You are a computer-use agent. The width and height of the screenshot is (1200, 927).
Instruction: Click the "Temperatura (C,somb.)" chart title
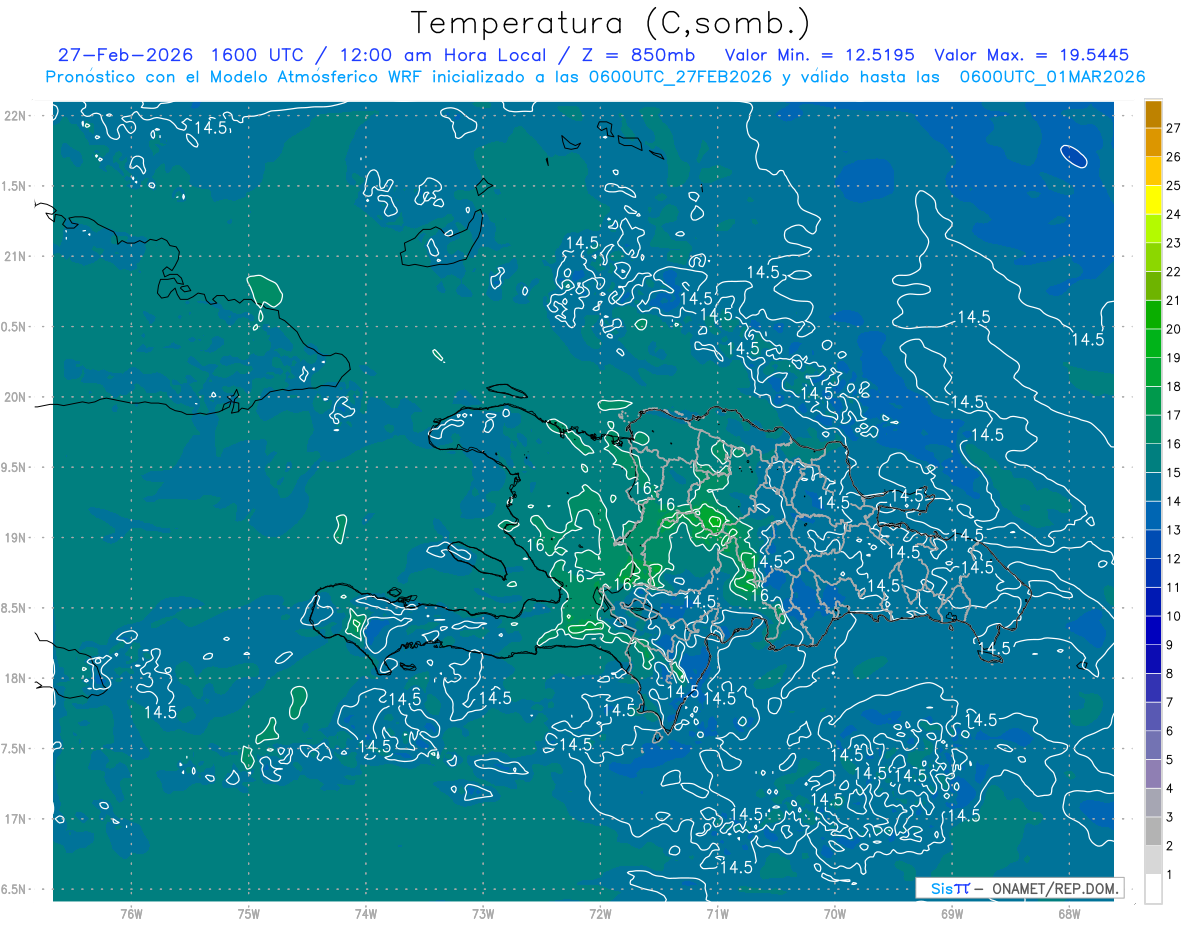click(611, 24)
